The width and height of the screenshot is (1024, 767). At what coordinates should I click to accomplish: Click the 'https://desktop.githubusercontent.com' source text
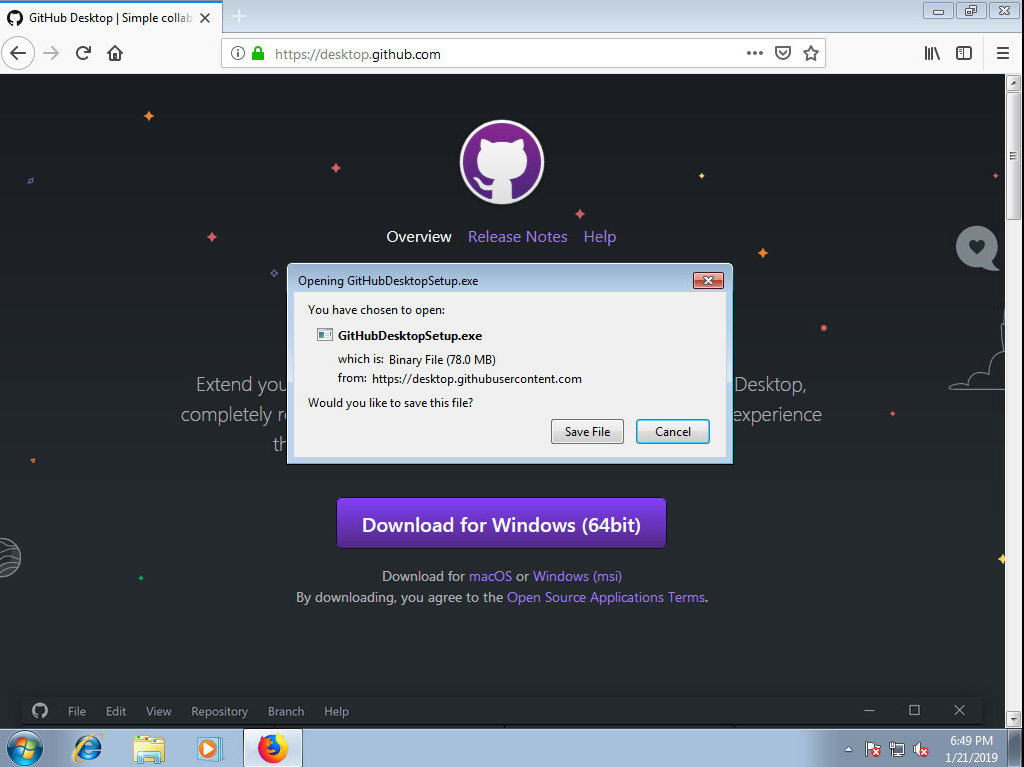[x=477, y=379]
